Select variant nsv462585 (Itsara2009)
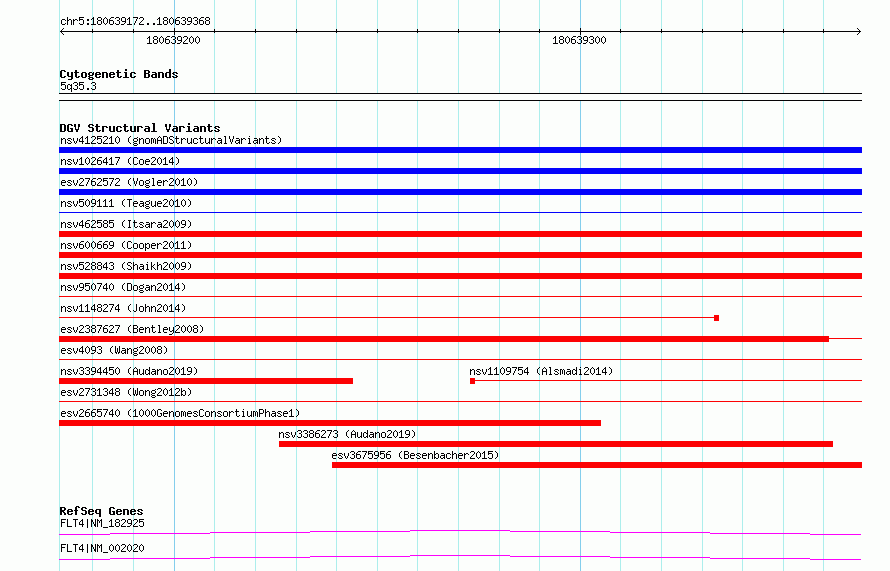 click(x=126, y=224)
